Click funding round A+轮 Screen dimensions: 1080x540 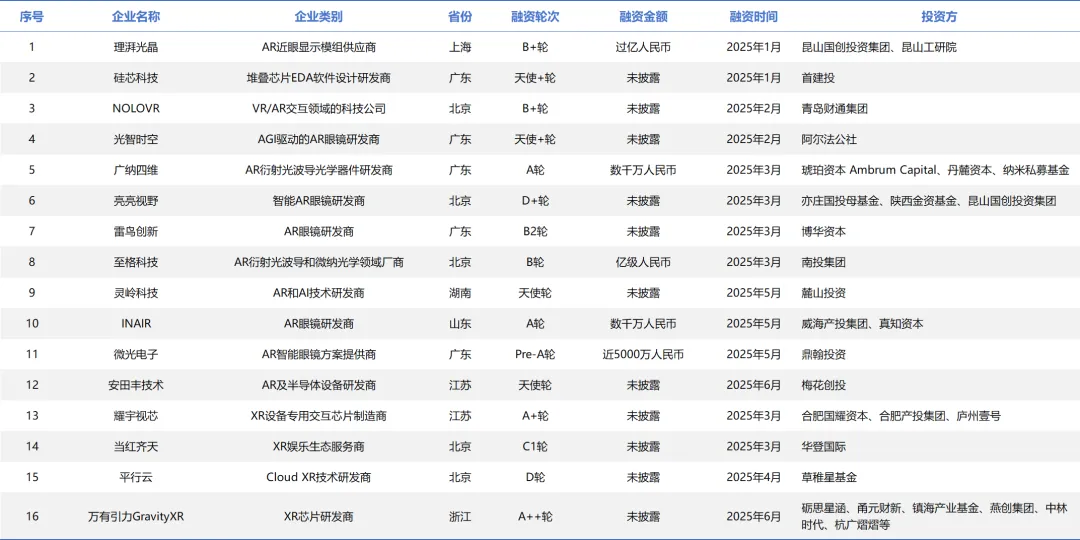point(535,416)
